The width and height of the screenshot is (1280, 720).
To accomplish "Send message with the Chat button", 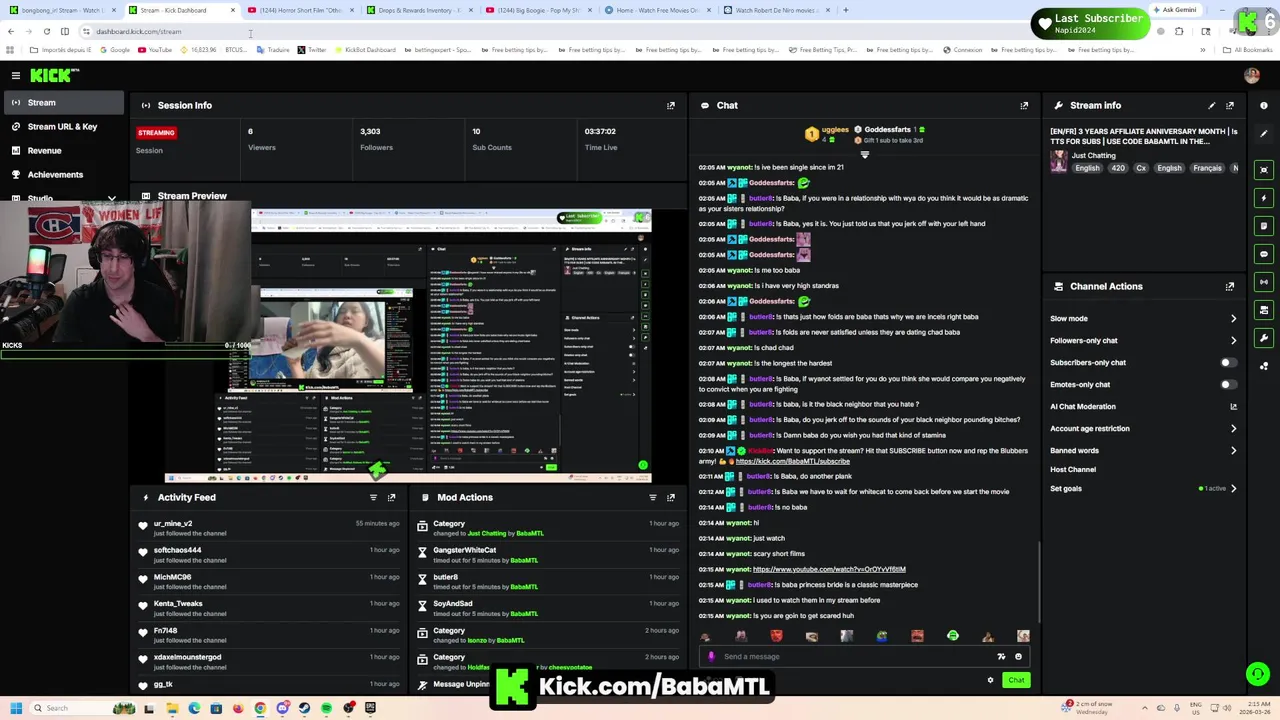I will 1016,680.
